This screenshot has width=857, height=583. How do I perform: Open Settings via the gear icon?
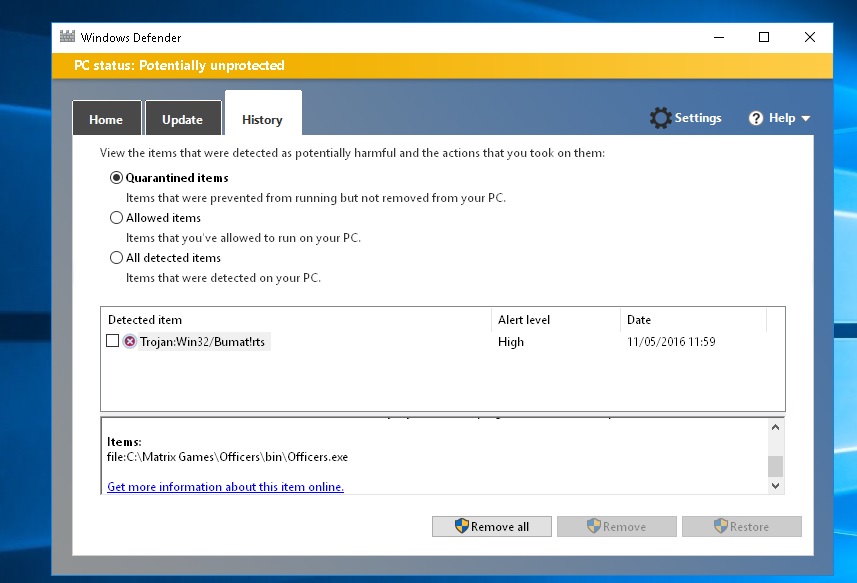click(660, 118)
